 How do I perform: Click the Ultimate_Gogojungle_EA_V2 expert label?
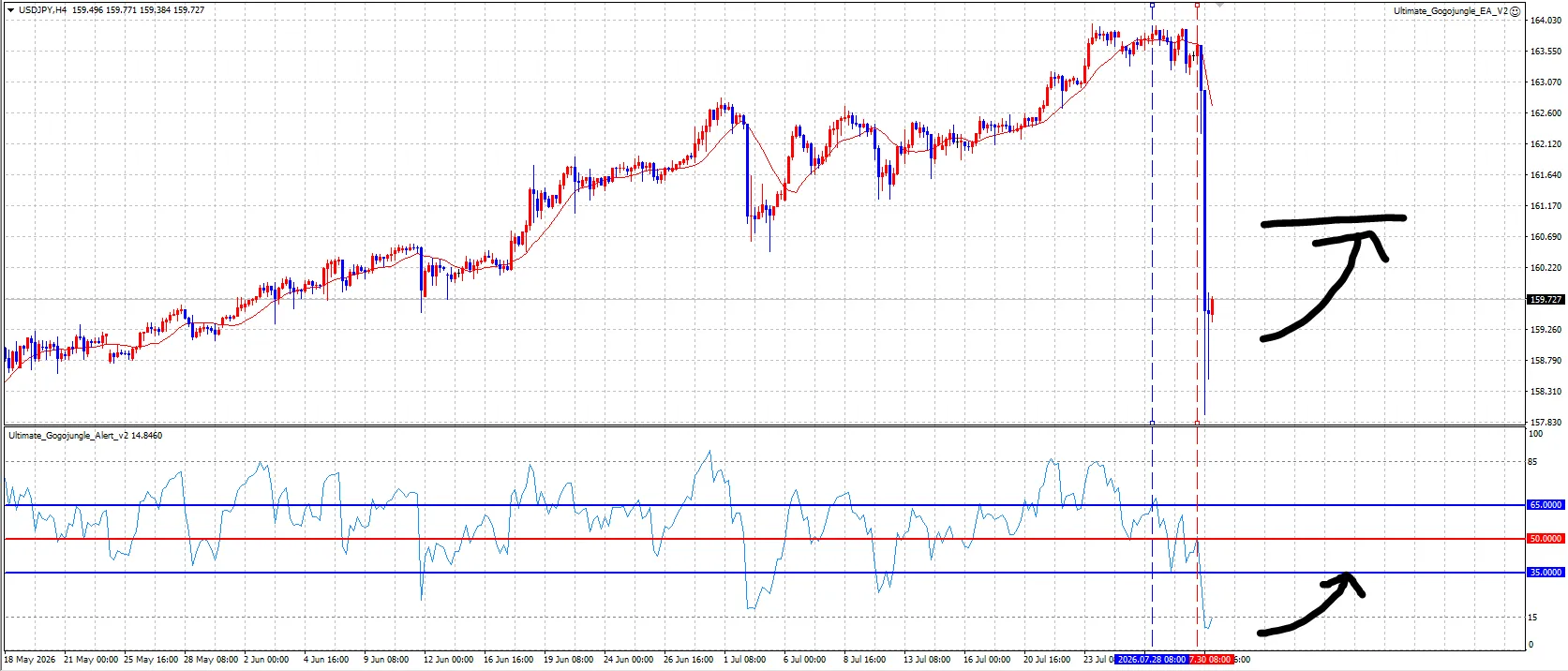click(x=1451, y=11)
